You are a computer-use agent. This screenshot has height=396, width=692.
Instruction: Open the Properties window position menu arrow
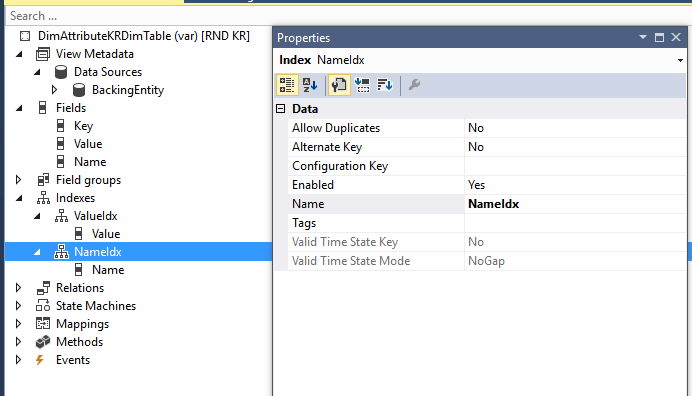click(643, 38)
